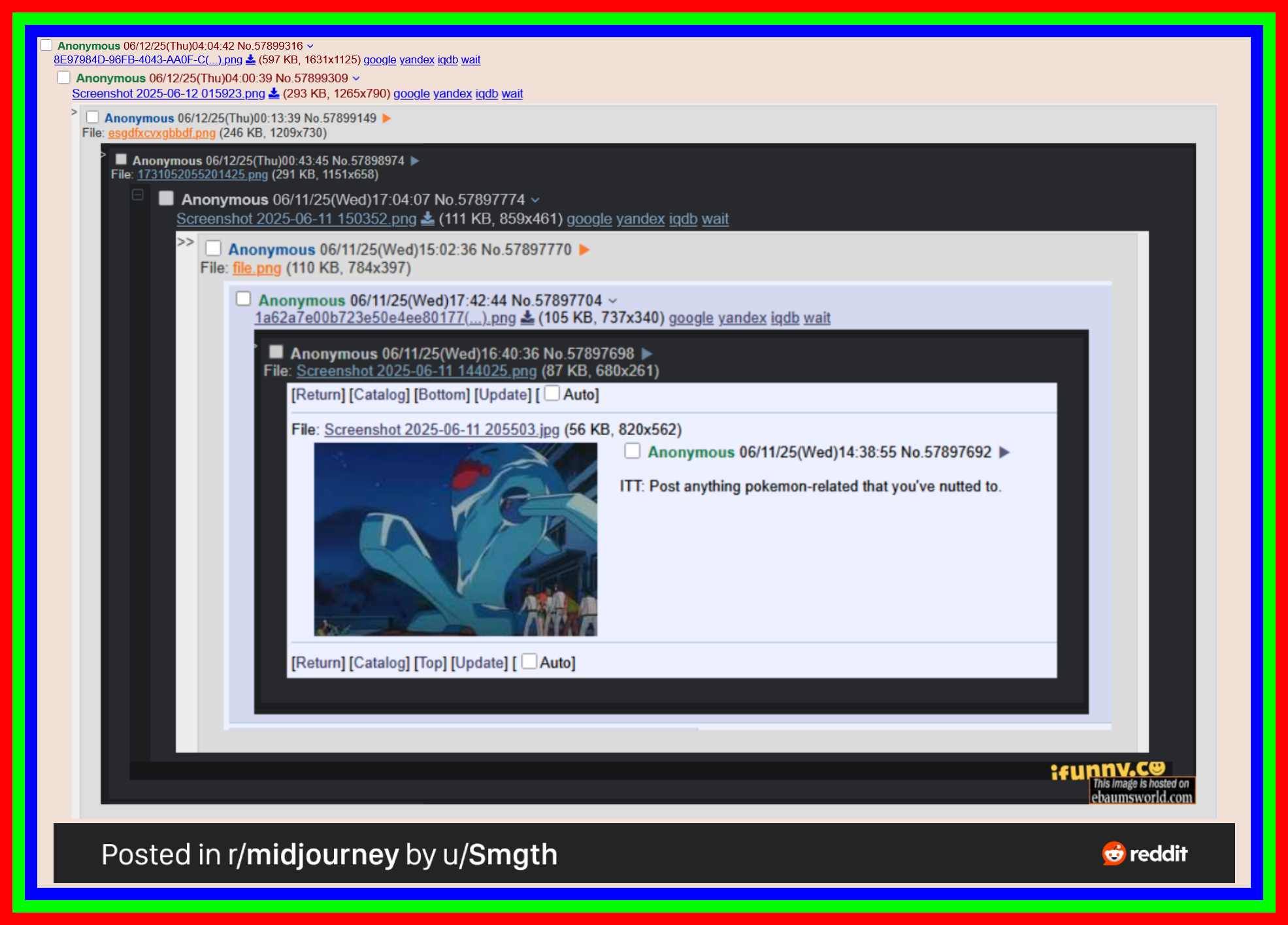
Task: Click wait link on No.57897704 file line
Action: [817, 318]
